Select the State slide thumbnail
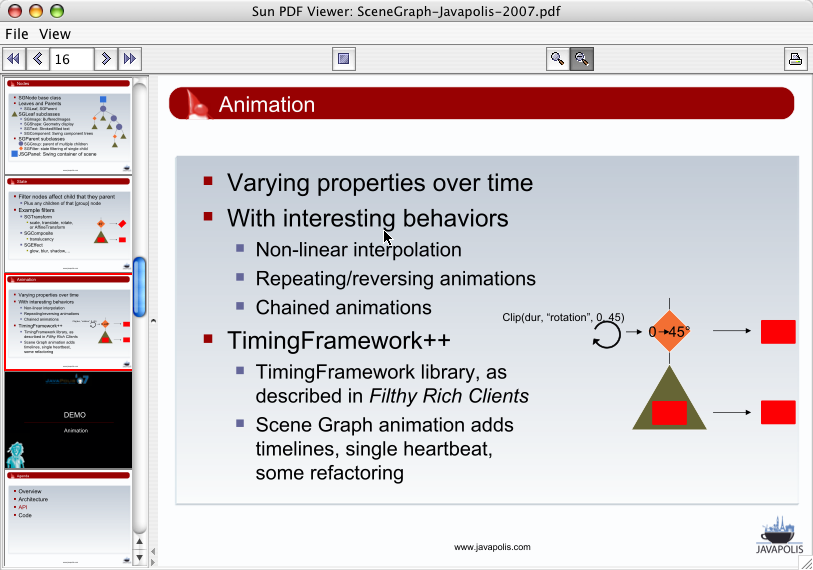Image resolution: width=813 pixels, height=570 pixels. [68, 223]
